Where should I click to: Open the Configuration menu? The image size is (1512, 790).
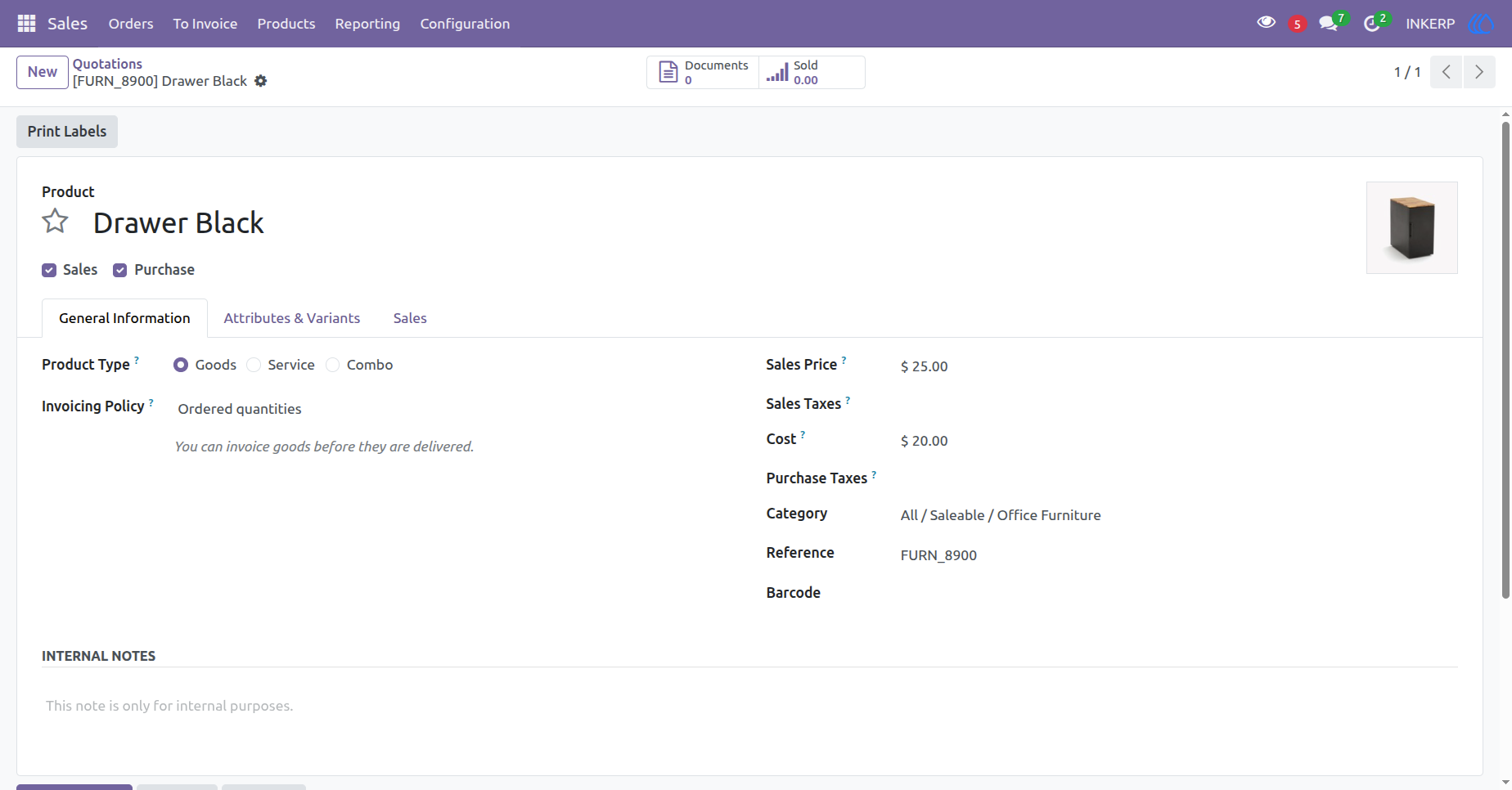point(465,24)
